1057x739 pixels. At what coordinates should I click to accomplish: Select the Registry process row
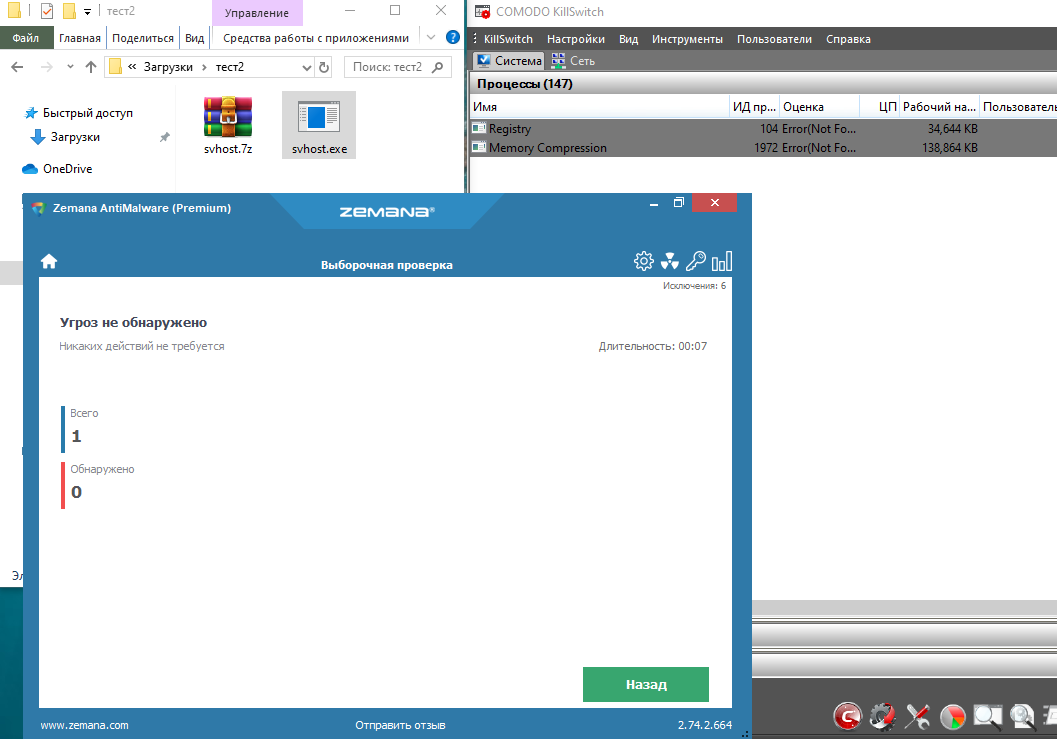[x=763, y=129]
